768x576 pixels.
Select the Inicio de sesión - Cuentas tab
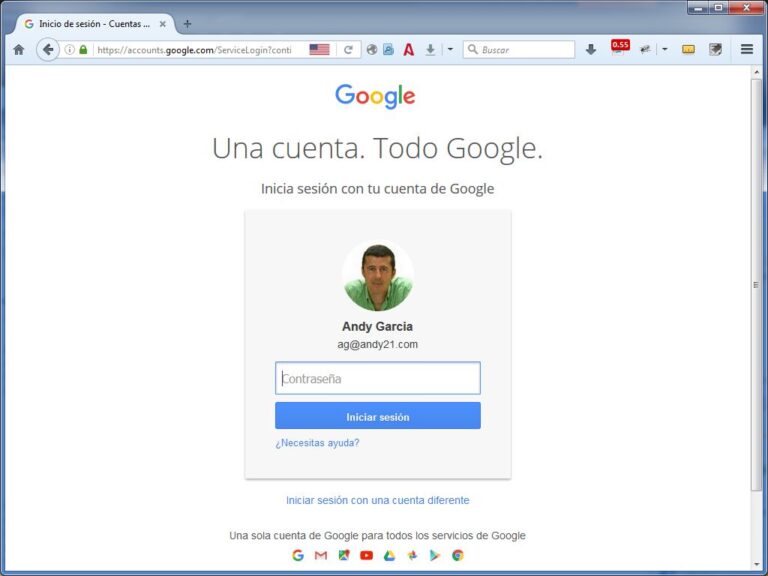tap(95, 24)
